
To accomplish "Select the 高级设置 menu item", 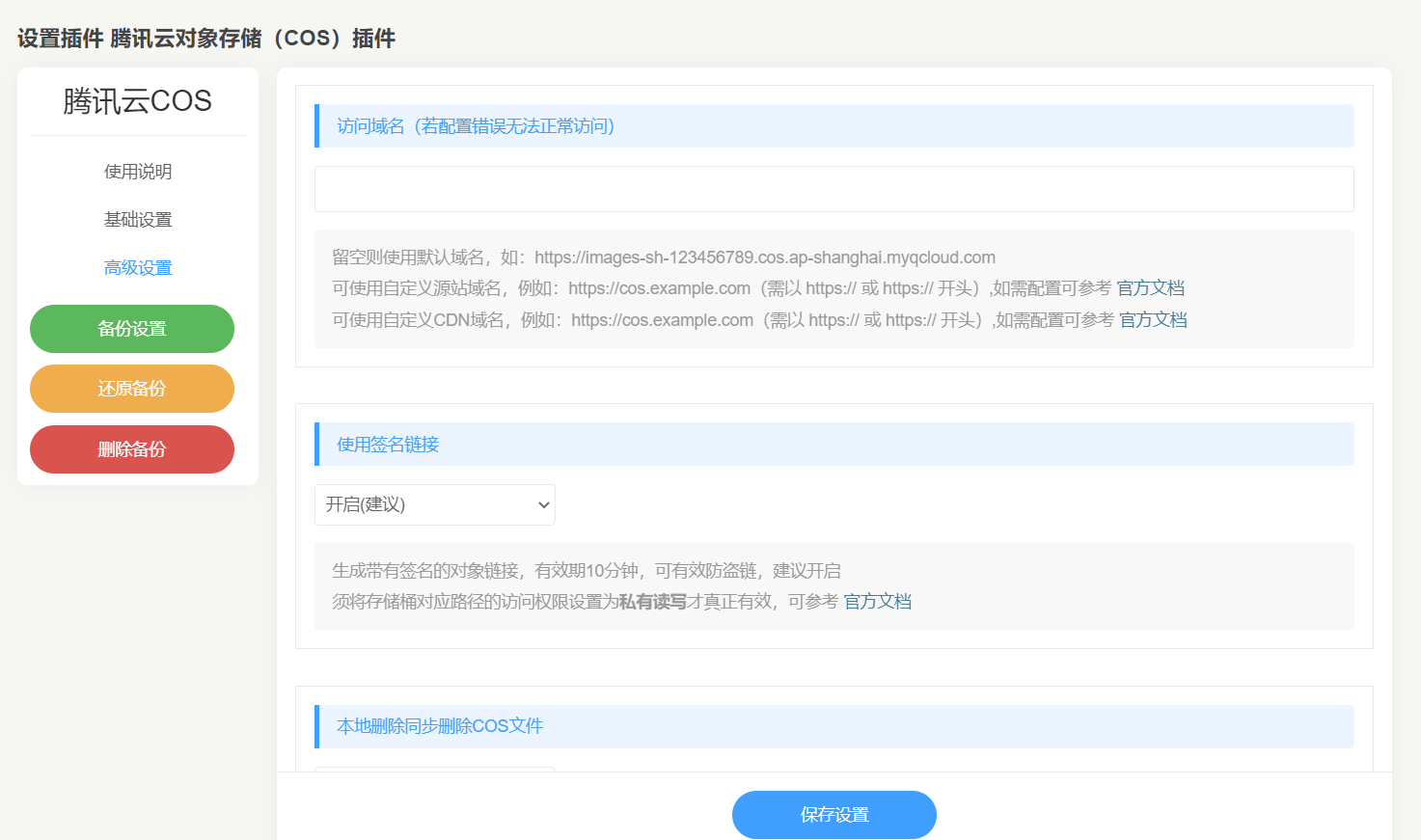I will coord(138,268).
